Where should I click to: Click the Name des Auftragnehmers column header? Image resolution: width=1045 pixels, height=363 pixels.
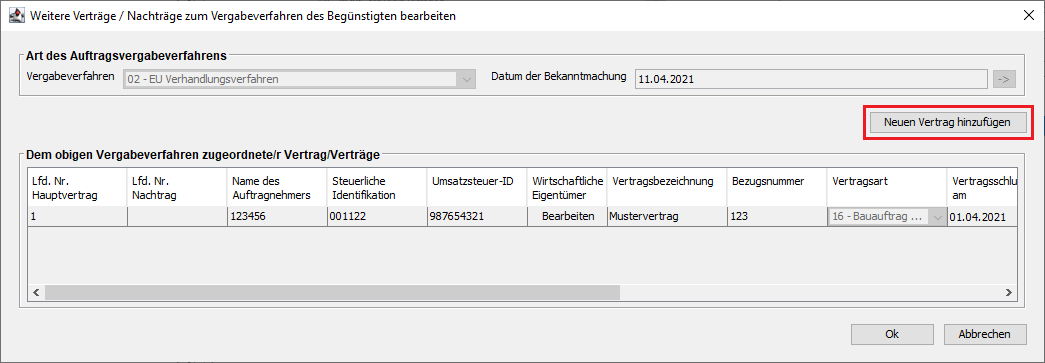click(277, 188)
